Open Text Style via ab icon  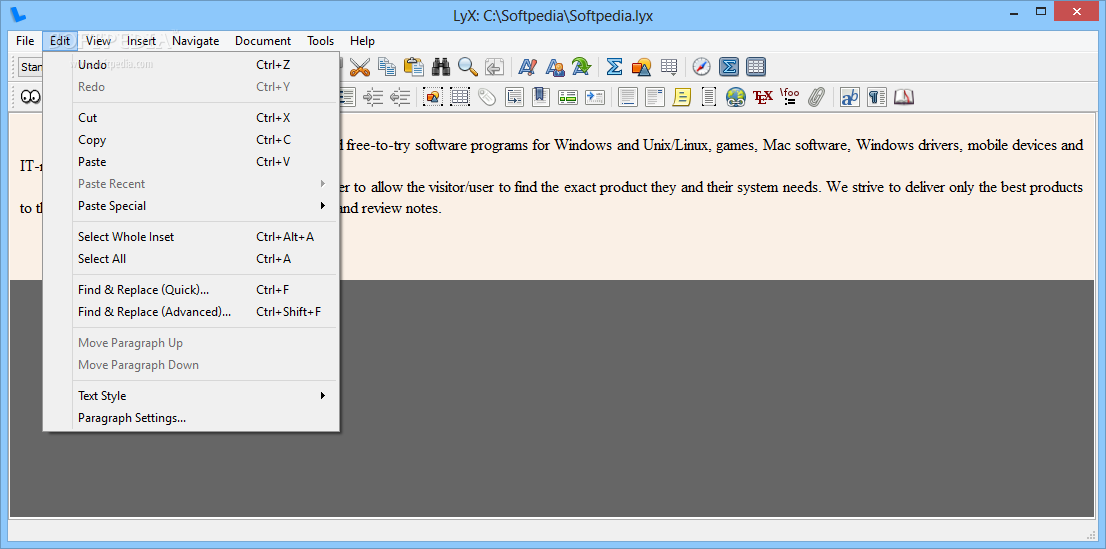click(849, 97)
